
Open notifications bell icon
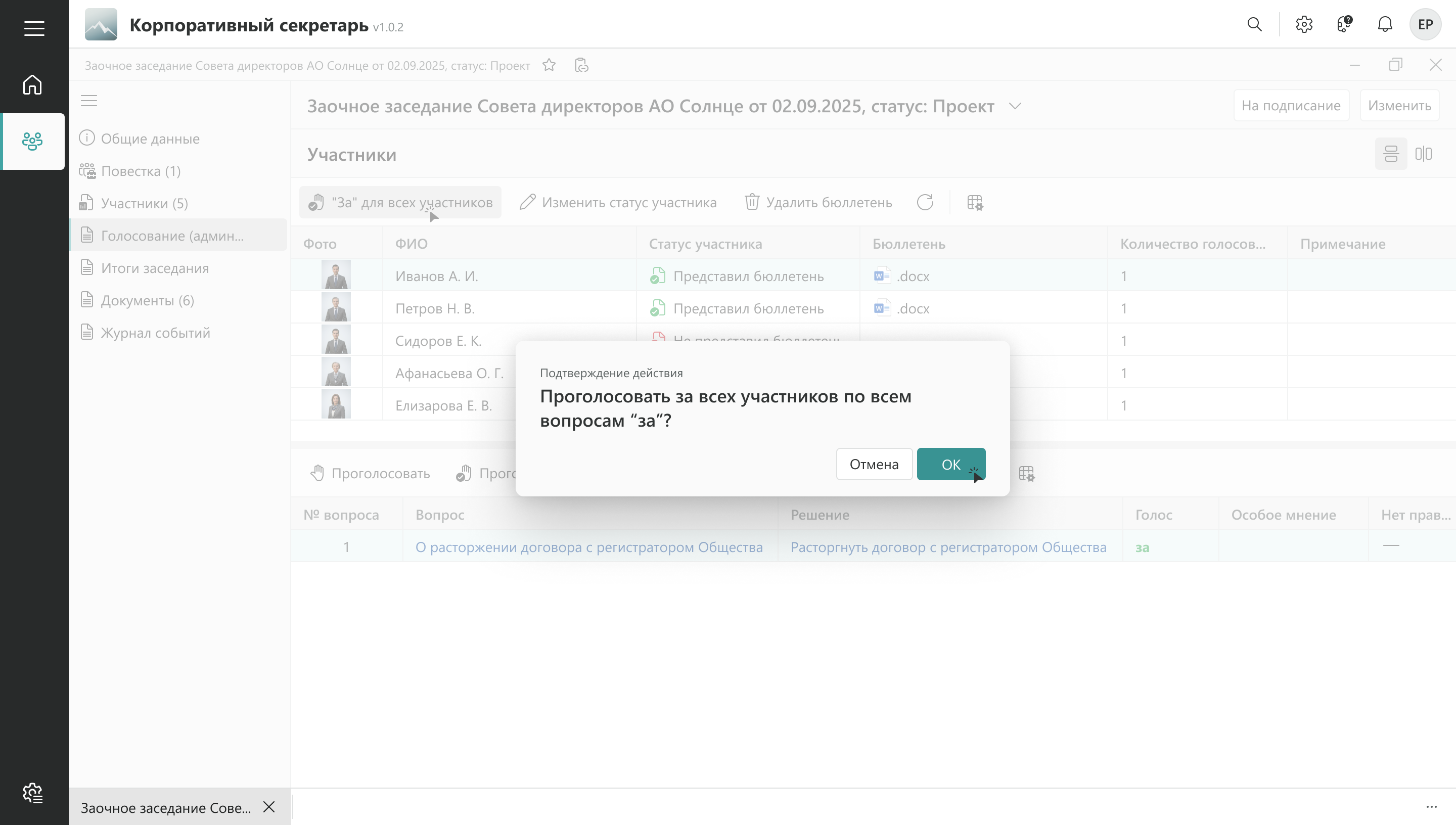click(1385, 24)
